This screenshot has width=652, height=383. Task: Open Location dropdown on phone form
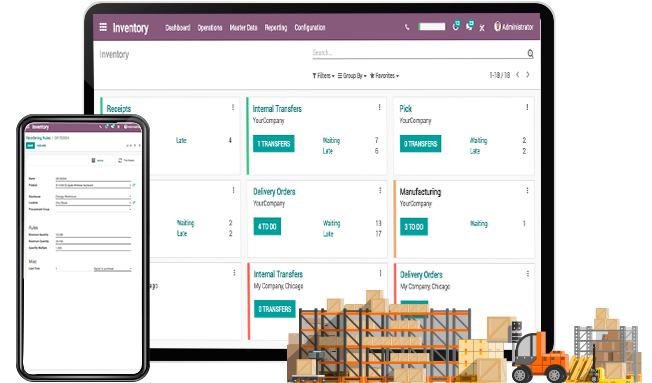coord(93,203)
